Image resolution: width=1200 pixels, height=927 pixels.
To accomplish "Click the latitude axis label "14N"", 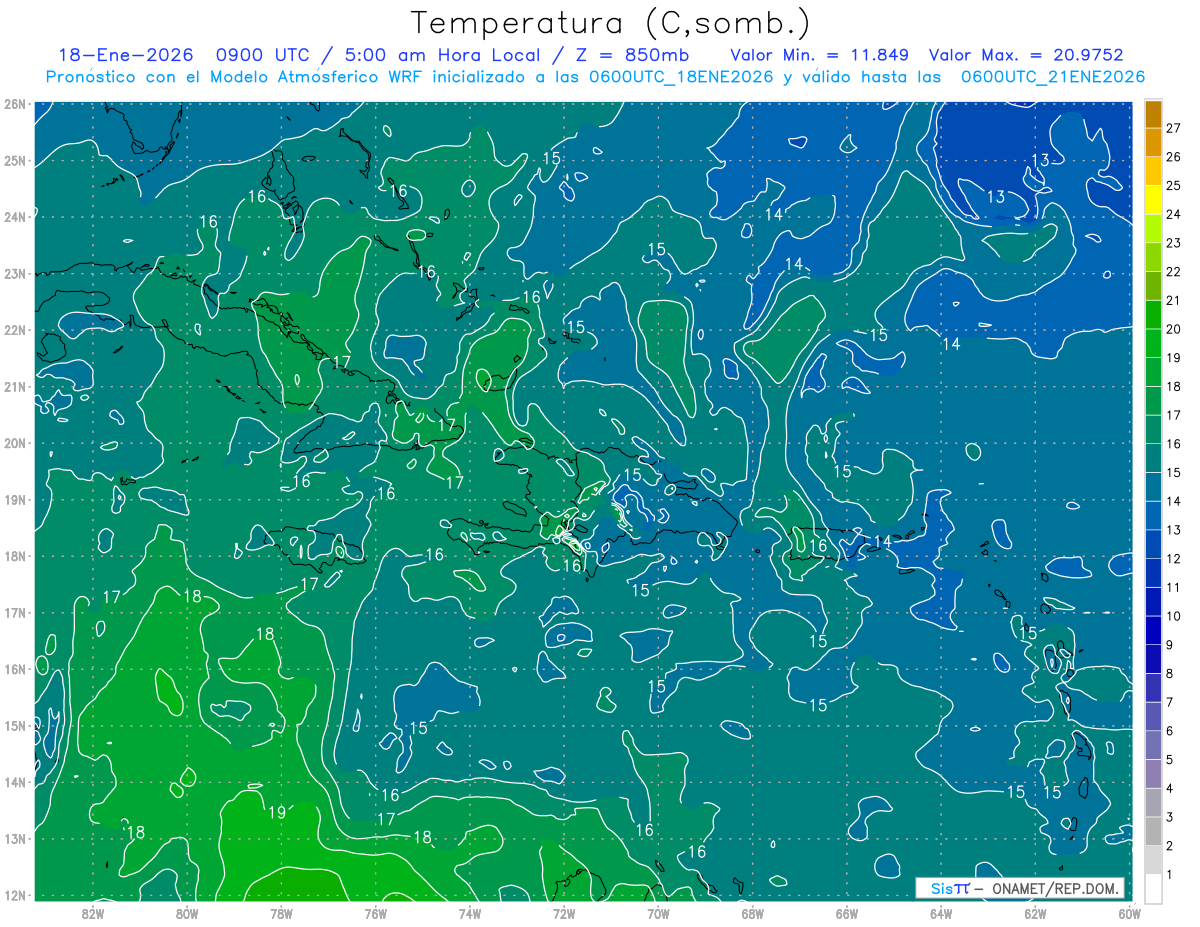I will click(x=14, y=782).
